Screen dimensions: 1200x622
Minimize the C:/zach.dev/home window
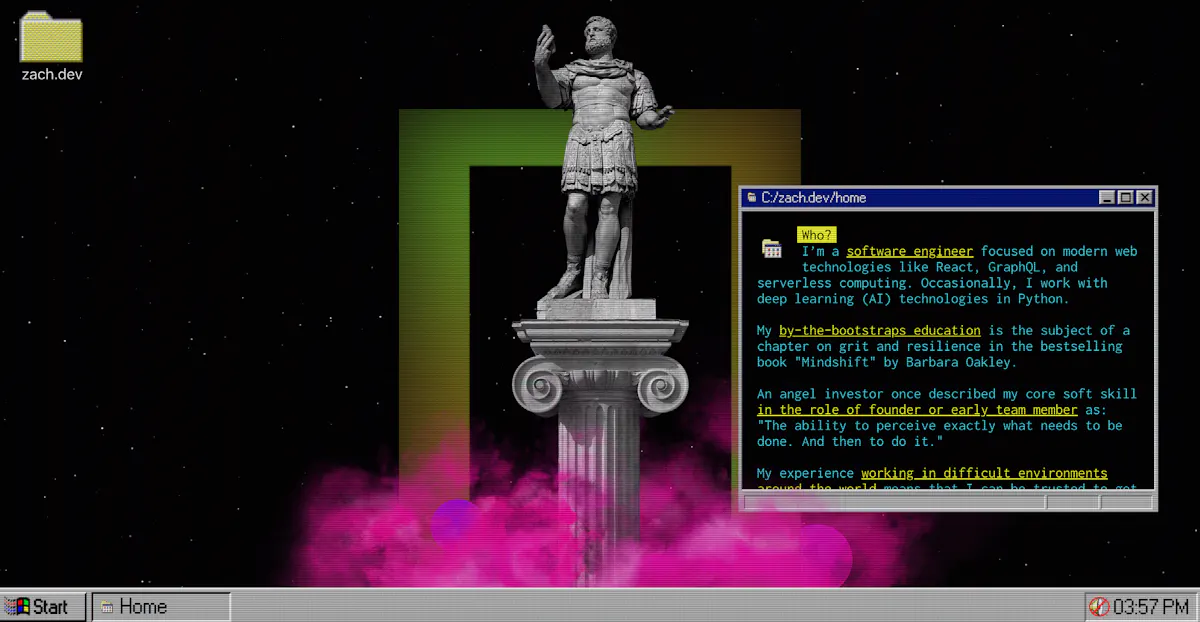coord(1107,198)
